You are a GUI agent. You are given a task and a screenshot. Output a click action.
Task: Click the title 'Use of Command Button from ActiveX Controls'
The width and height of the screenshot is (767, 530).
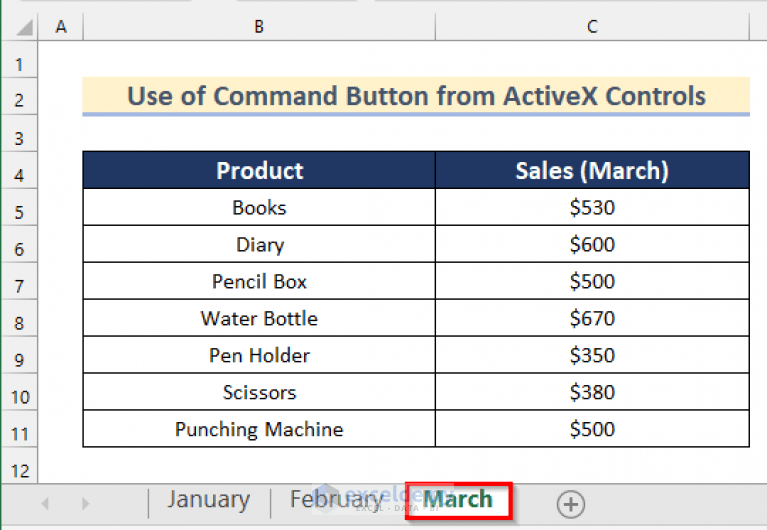(x=416, y=95)
